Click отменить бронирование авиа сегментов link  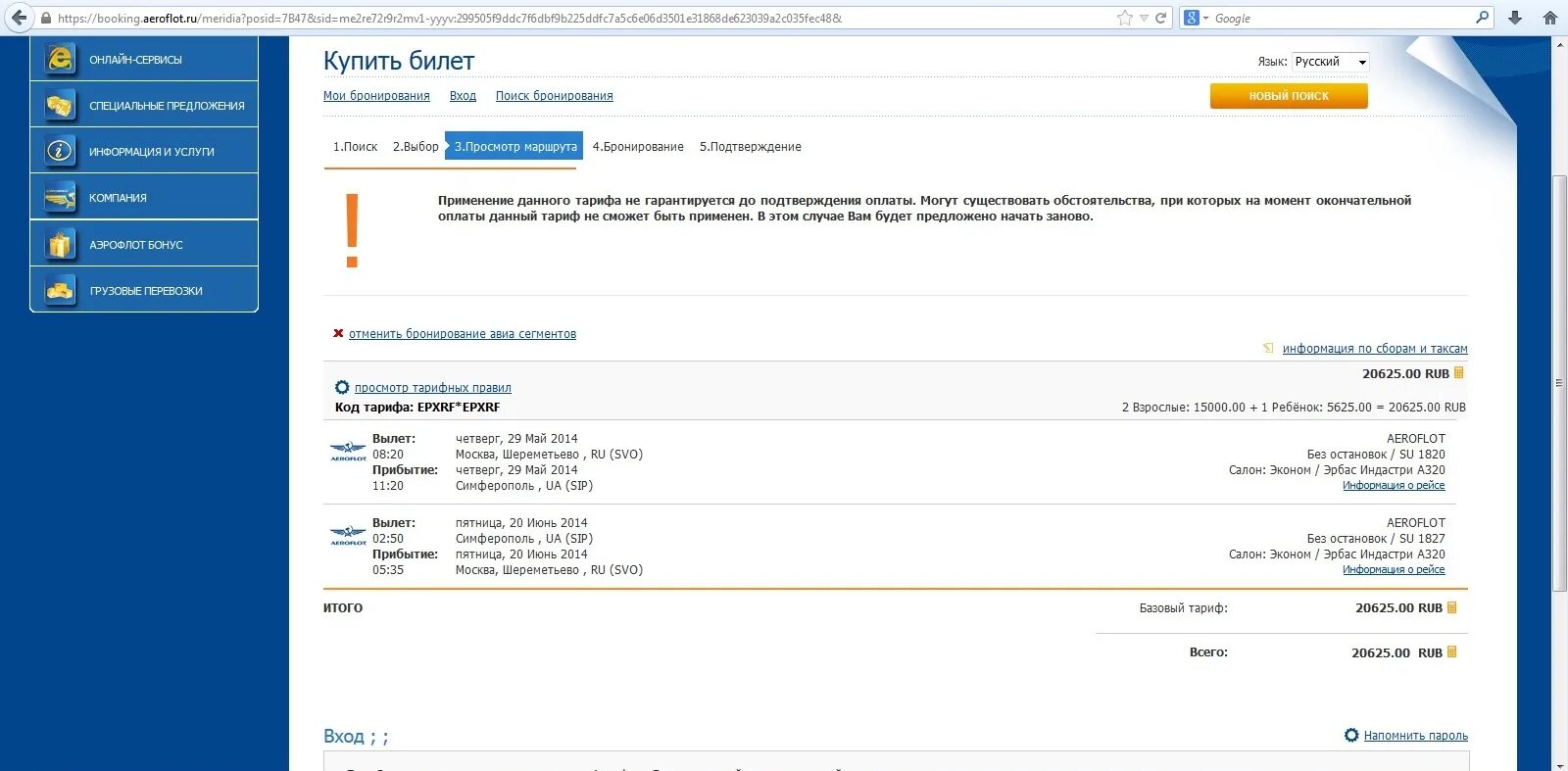(x=463, y=334)
